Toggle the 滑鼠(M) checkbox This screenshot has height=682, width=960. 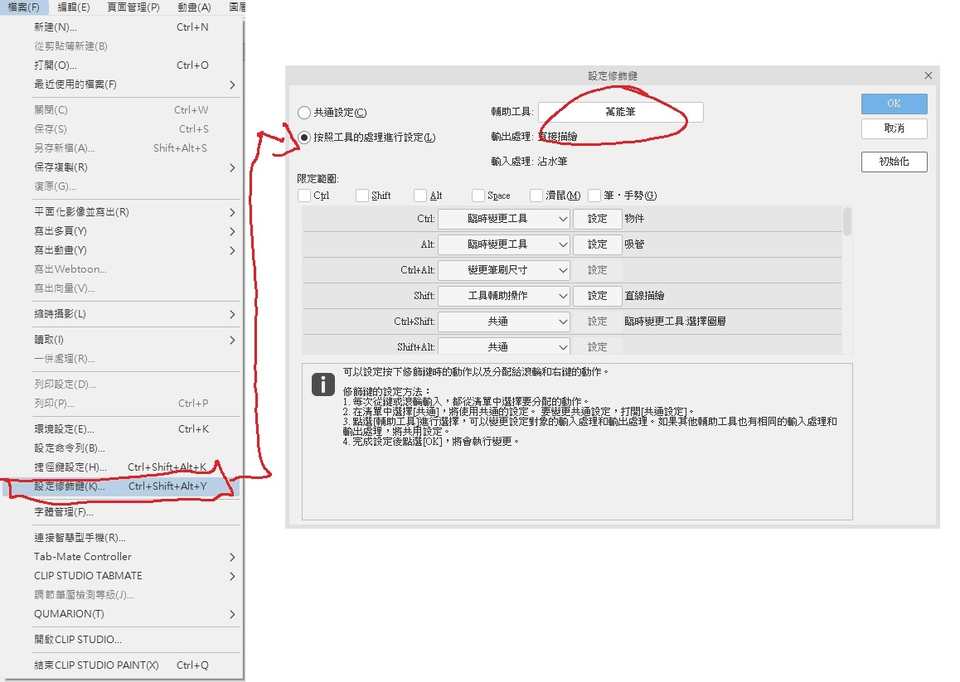tap(536, 195)
